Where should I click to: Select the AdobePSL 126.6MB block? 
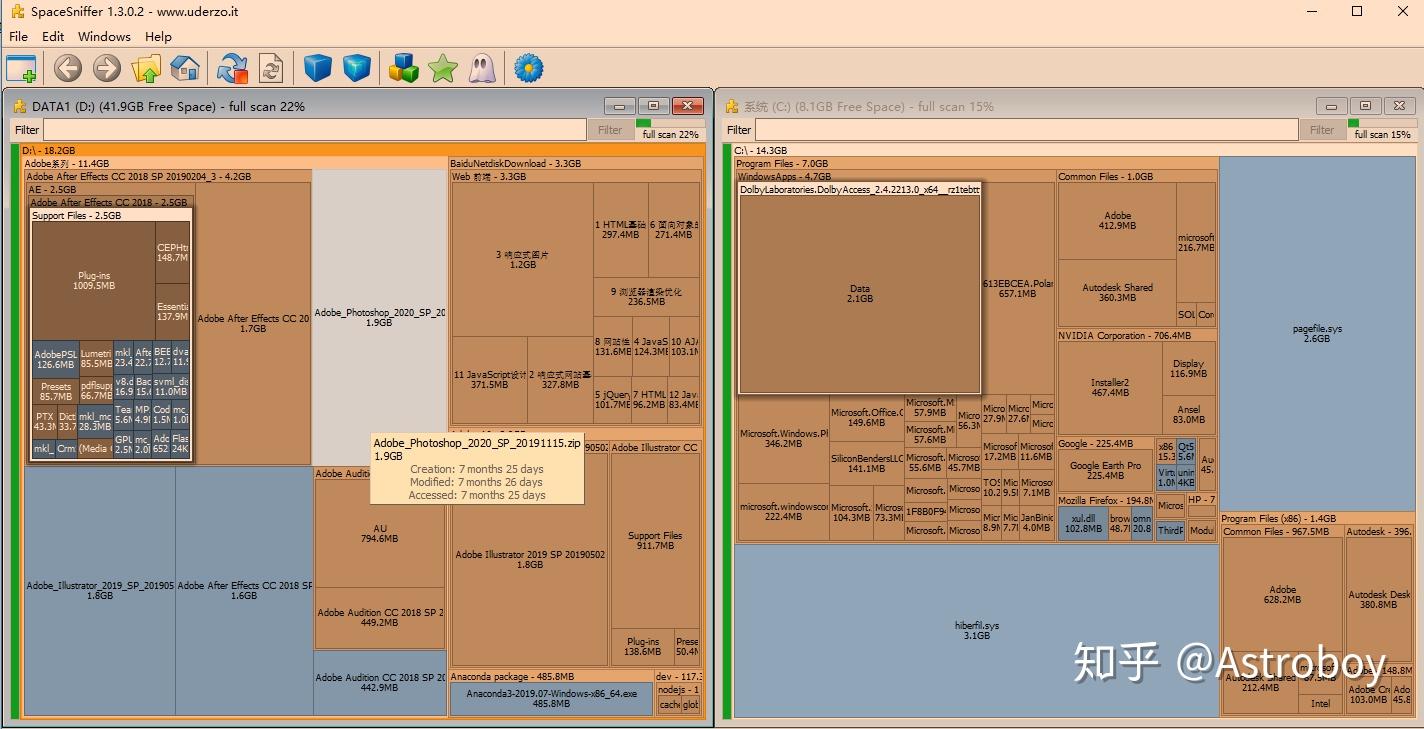point(56,359)
